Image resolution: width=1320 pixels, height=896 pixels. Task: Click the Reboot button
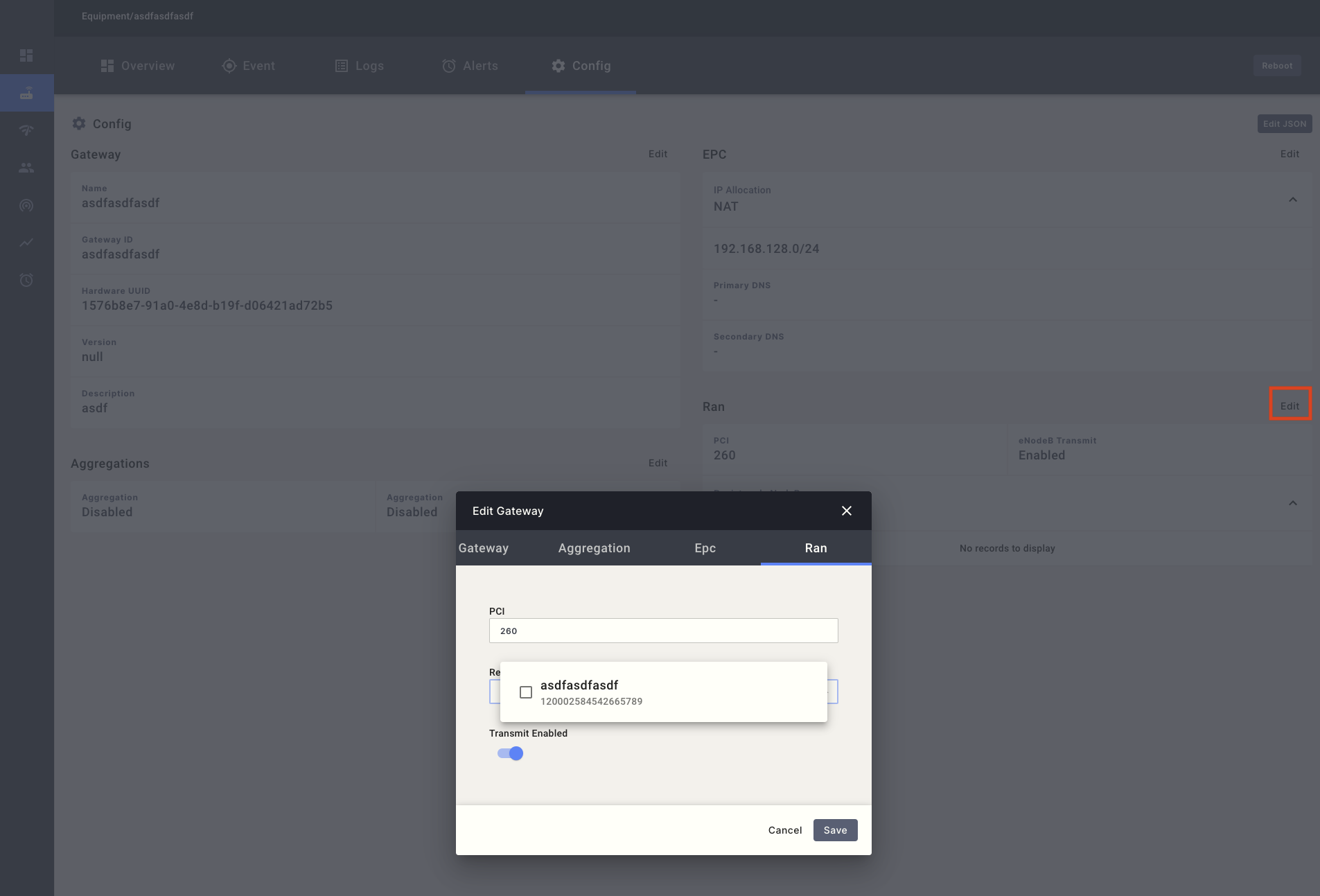[1276, 66]
